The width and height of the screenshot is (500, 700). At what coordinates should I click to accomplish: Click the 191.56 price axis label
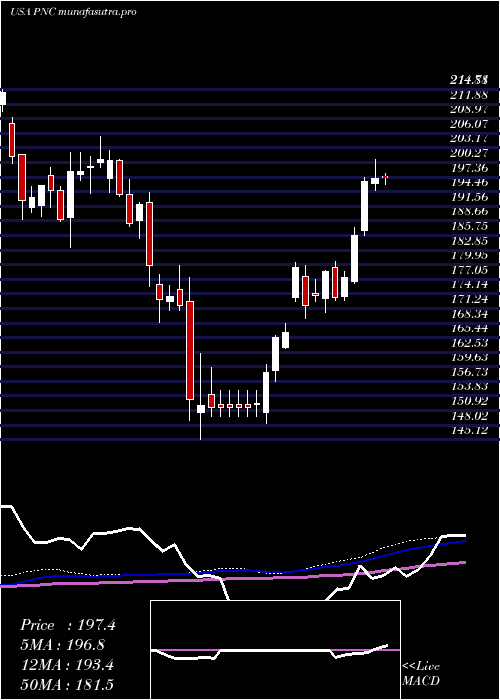click(x=468, y=197)
